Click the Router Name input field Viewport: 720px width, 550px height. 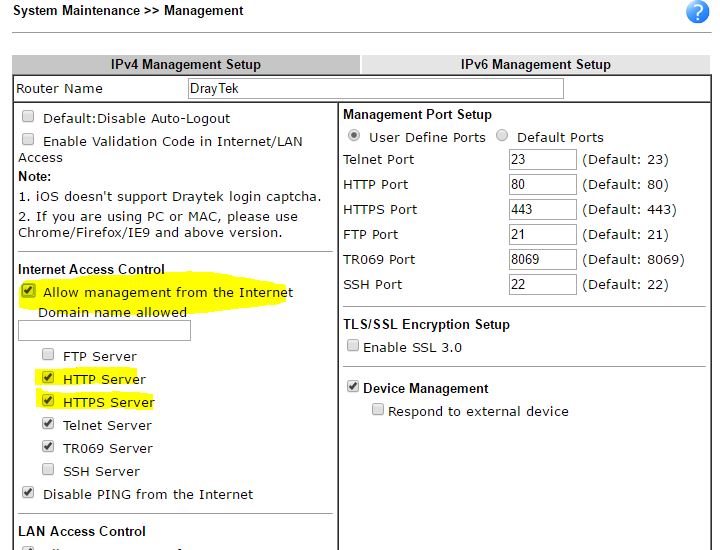tap(375, 89)
